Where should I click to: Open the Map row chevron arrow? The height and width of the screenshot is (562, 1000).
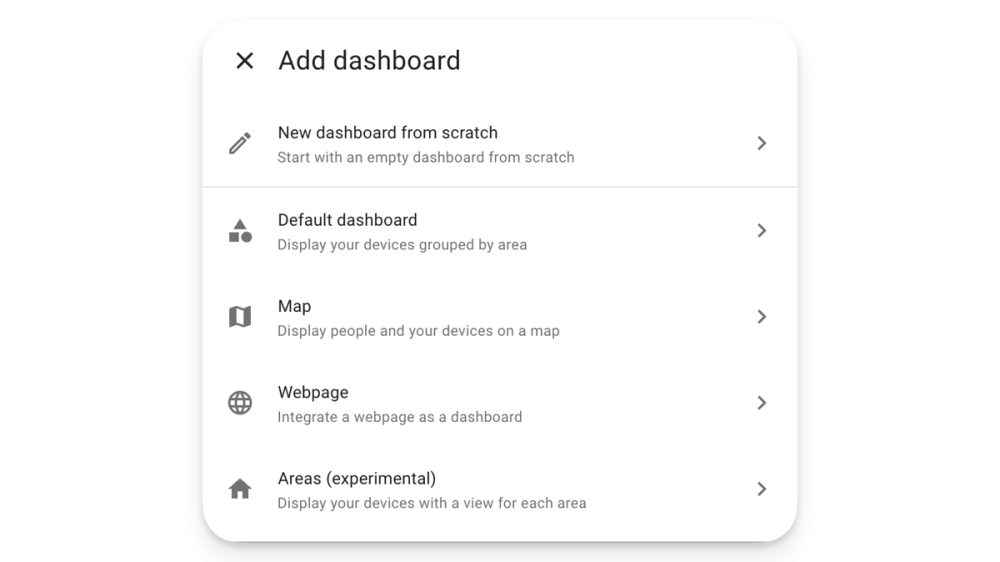click(x=761, y=316)
